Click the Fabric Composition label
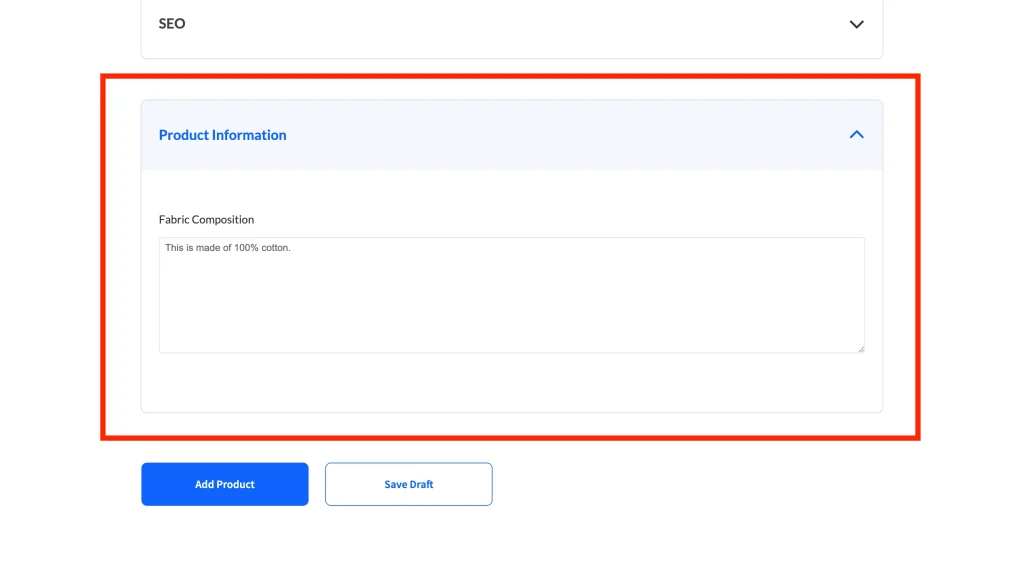1024x581 pixels. pyautogui.click(x=206, y=219)
